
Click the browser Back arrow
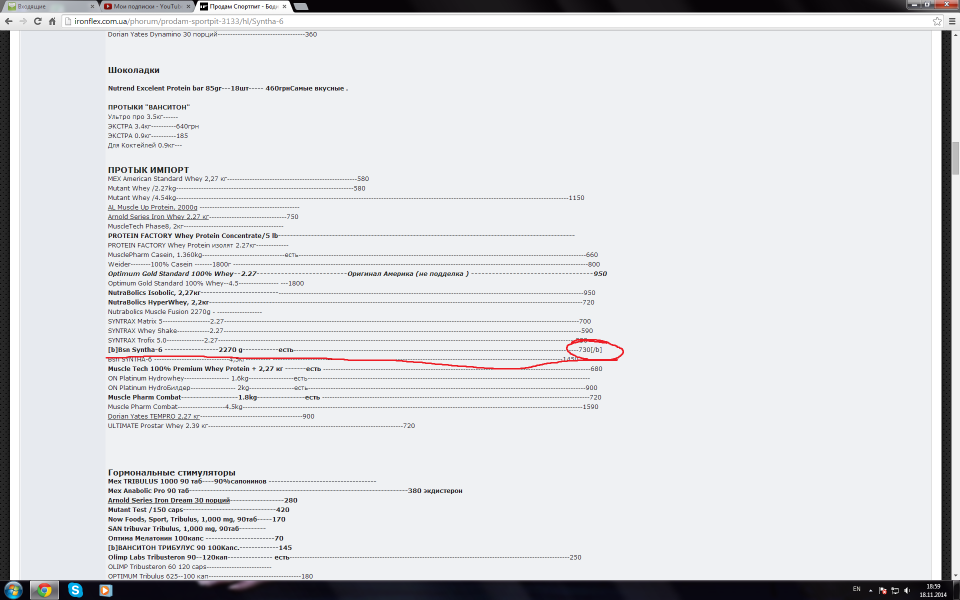pyautogui.click(x=11, y=21)
